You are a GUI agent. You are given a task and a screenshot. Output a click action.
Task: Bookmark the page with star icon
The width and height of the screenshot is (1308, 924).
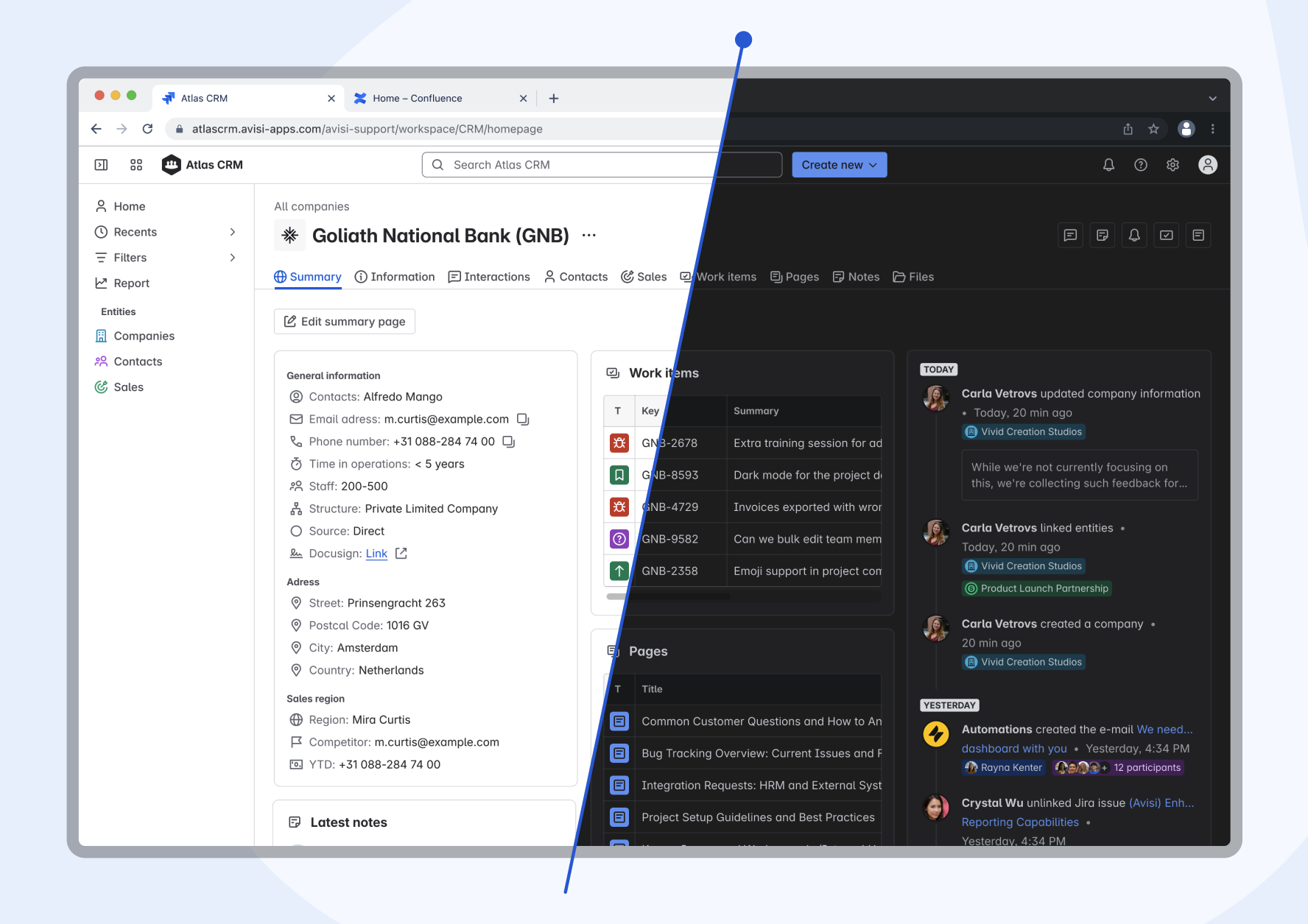click(1153, 129)
